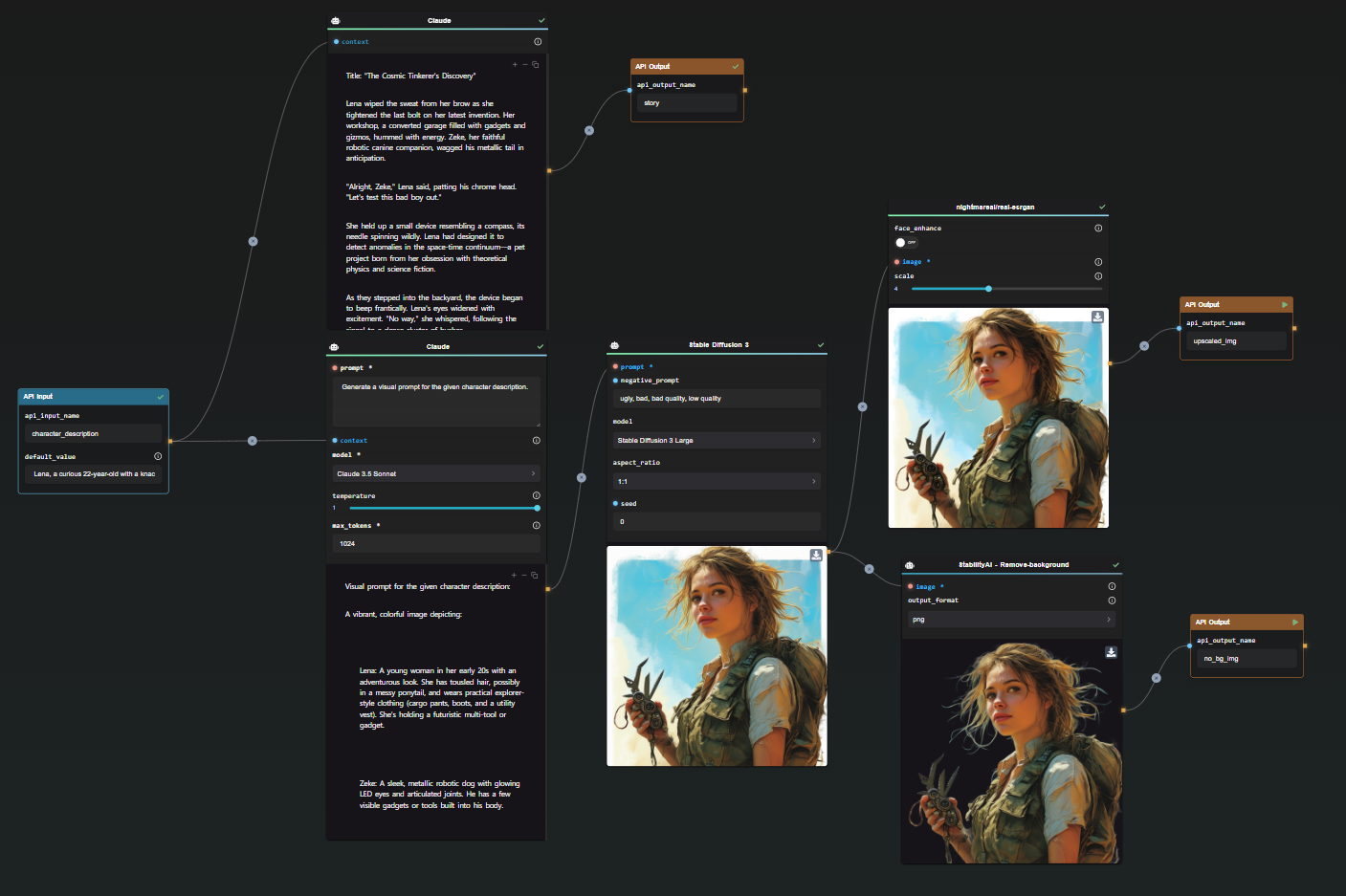This screenshot has height=896, width=1346.
Task: Download the real-esrgan upscaled image
Action: point(1097,317)
